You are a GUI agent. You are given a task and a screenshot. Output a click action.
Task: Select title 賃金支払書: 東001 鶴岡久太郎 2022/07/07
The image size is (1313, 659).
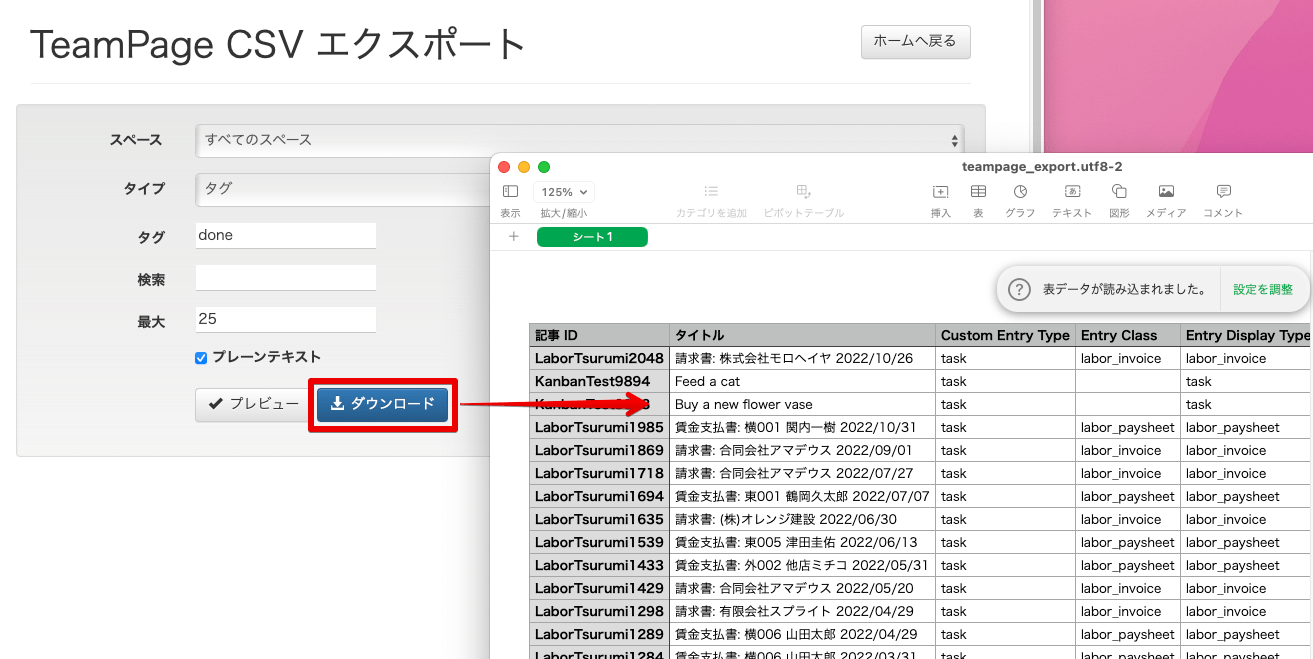pyautogui.click(x=802, y=496)
